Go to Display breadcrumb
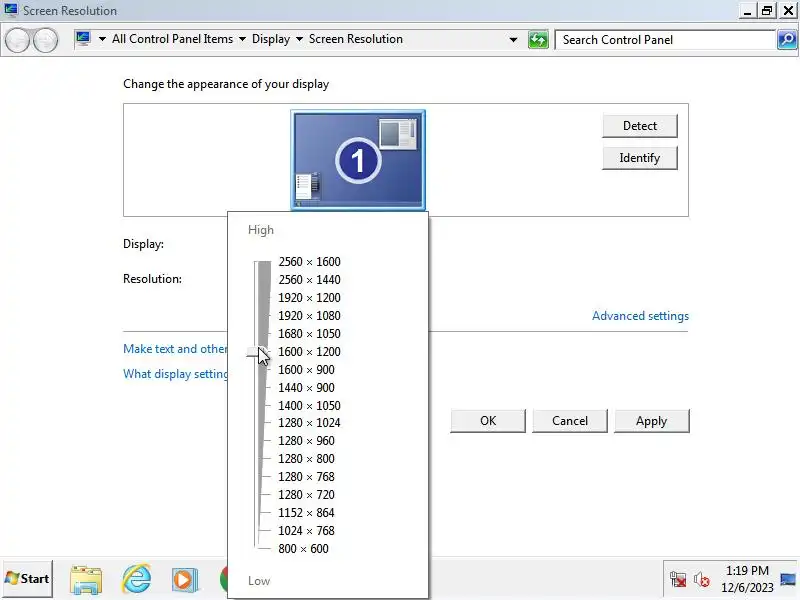The image size is (800, 600). [271, 39]
